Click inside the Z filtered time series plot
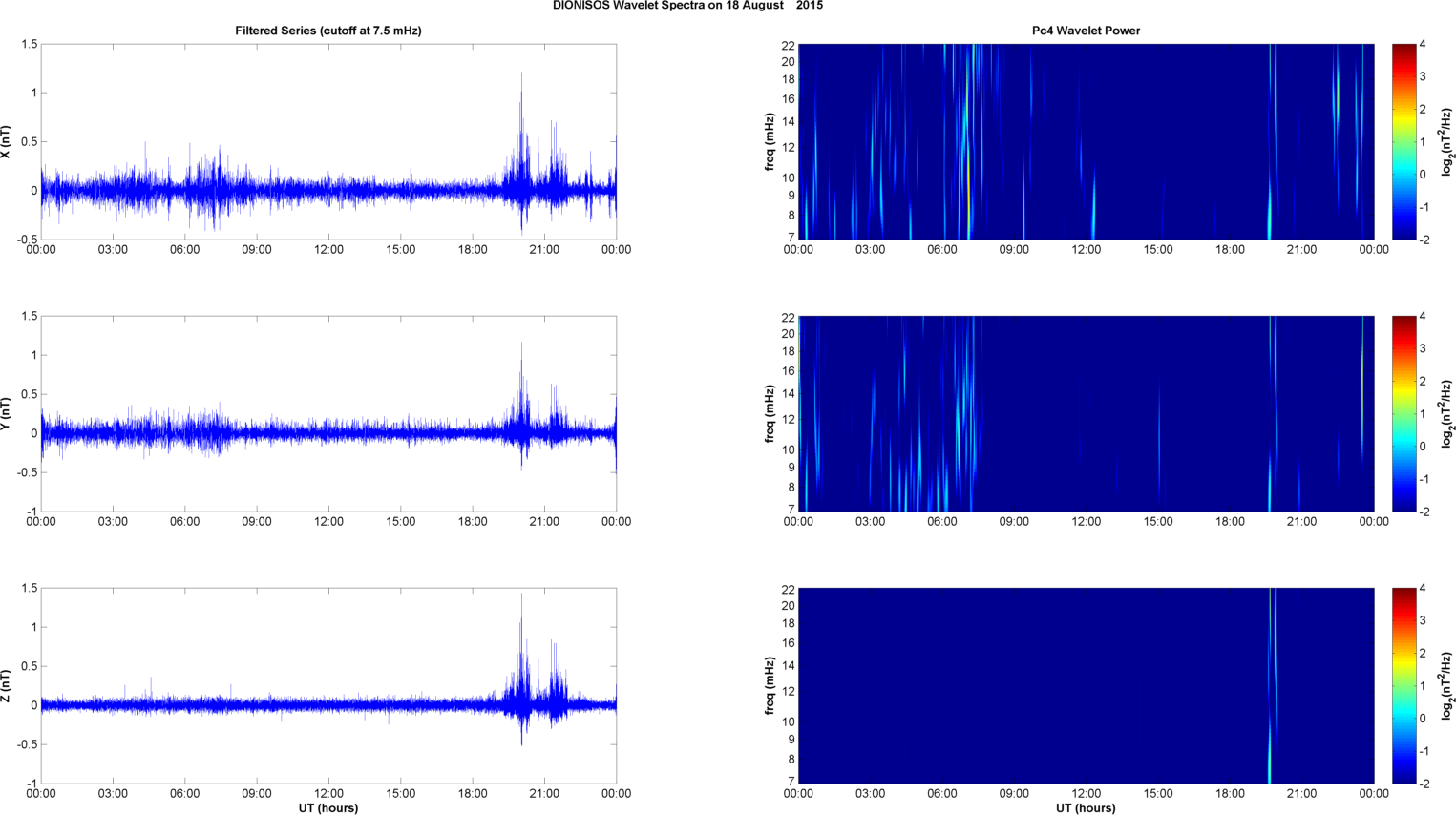 tap(328, 685)
